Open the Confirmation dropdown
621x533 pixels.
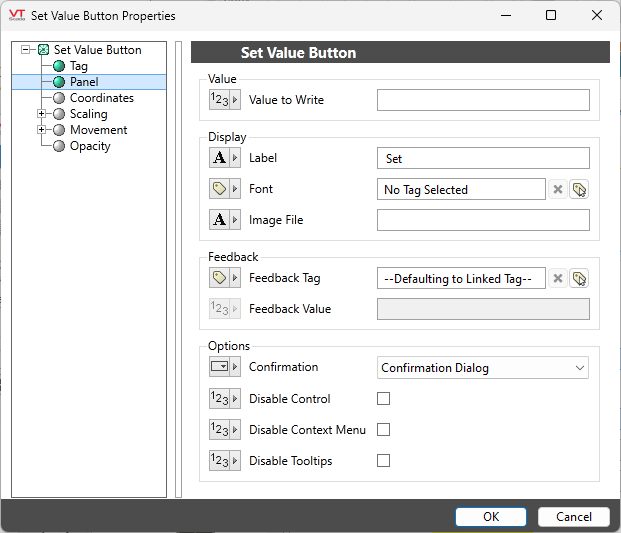point(483,368)
